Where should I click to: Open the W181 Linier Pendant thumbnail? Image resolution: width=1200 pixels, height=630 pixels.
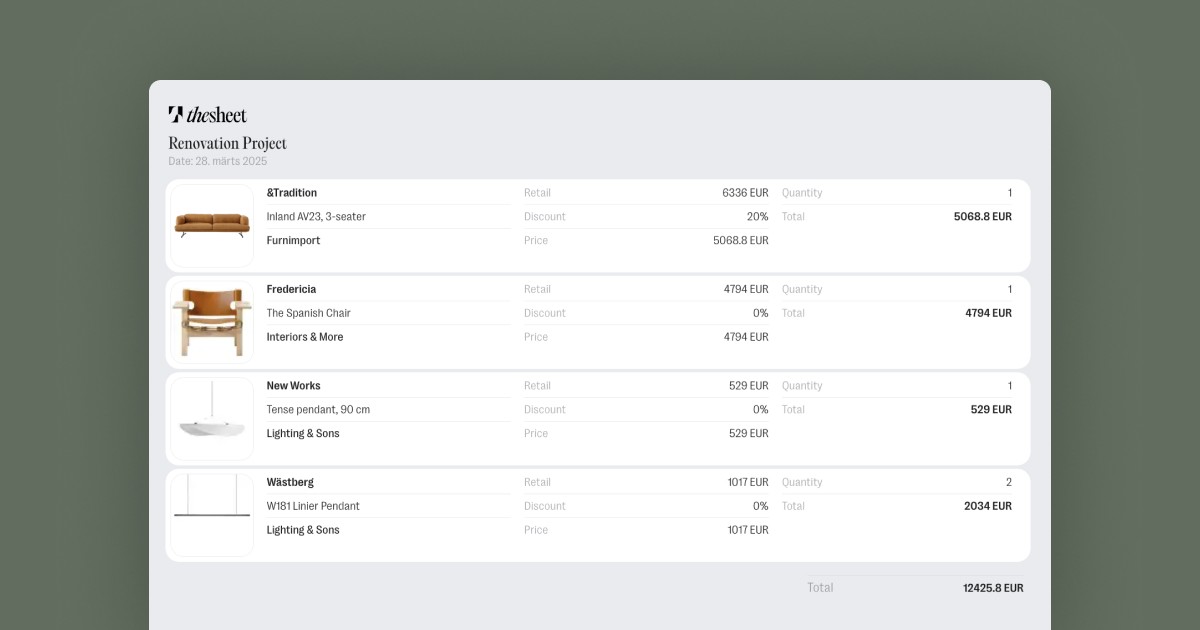[211, 515]
